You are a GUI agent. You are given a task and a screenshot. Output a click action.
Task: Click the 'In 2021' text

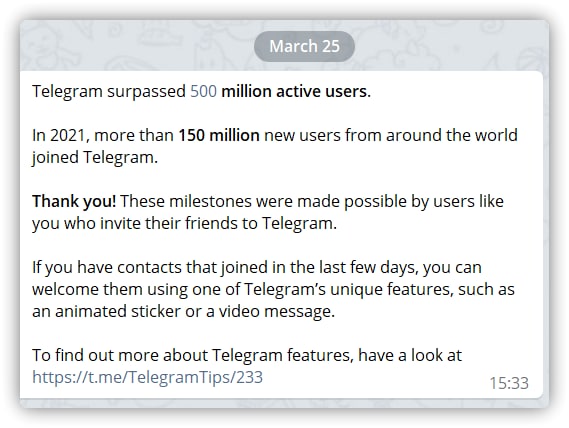coord(58,135)
